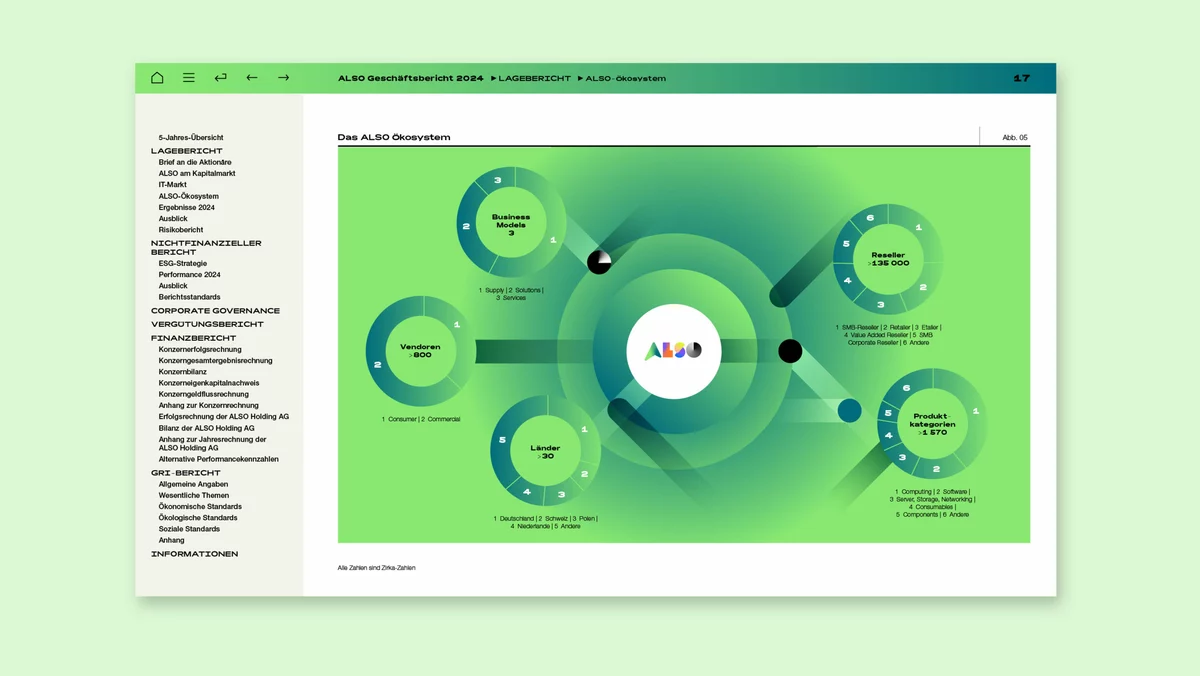This screenshot has width=1200, height=676.
Task: Open the 5-Jahres-Übersicht page
Action: coord(190,137)
